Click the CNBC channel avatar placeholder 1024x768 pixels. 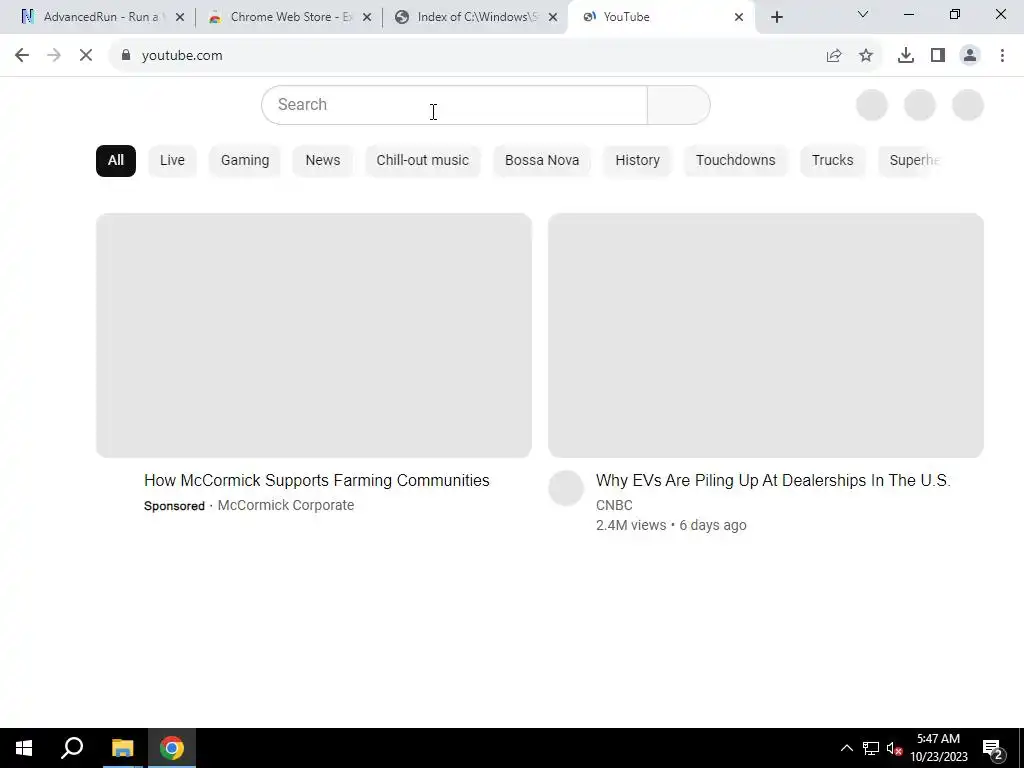point(566,488)
